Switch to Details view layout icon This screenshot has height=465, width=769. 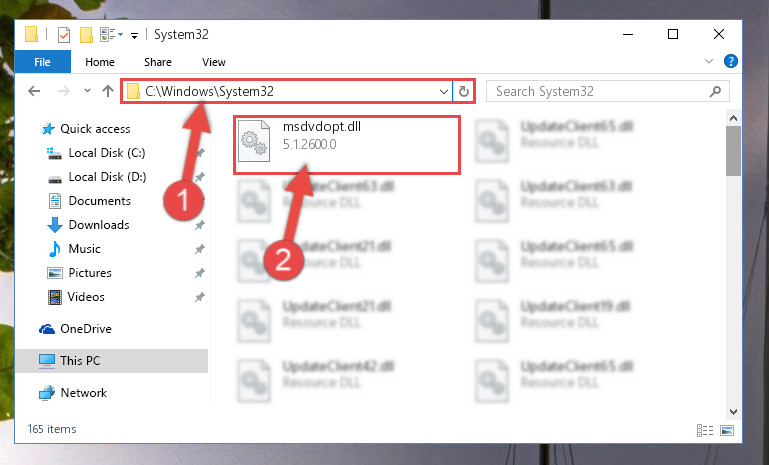point(705,430)
